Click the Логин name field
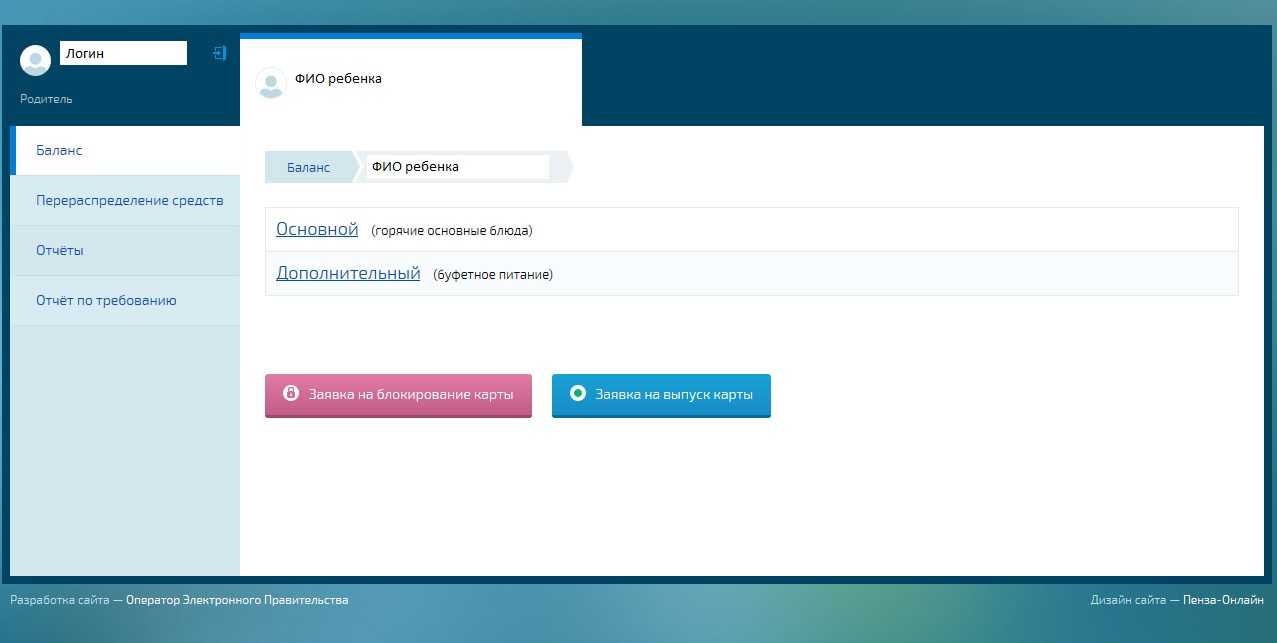The image size is (1277, 643). [123, 53]
